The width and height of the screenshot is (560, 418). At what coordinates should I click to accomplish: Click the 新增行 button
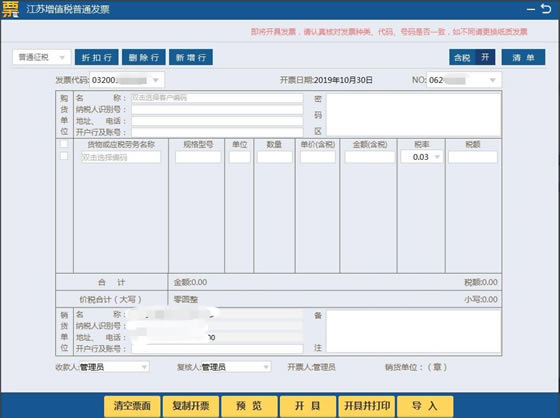(x=191, y=57)
